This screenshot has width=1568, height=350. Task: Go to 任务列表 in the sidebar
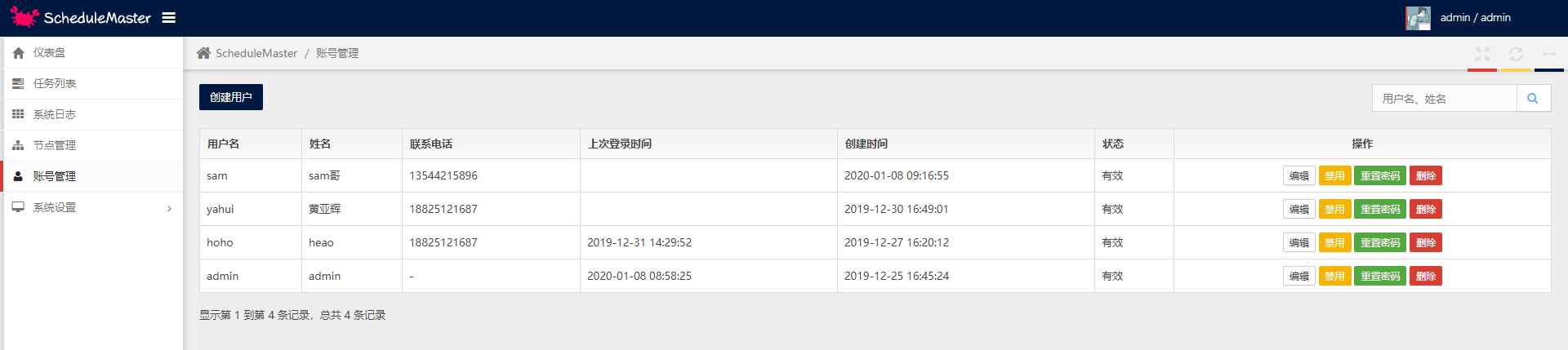pyautogui.click(x=54, y=83)
